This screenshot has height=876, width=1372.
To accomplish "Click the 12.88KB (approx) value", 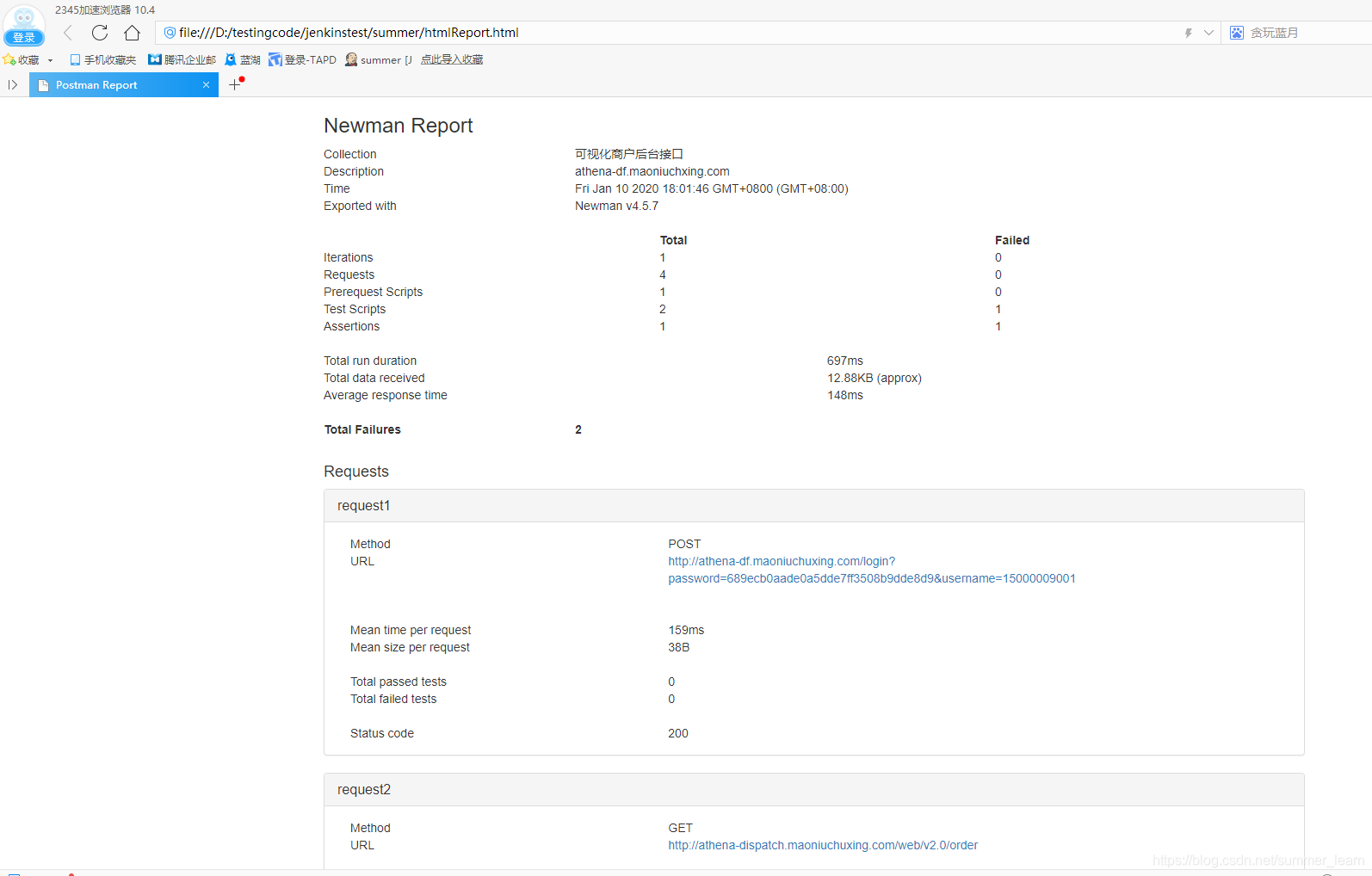I will coord(874,378).
